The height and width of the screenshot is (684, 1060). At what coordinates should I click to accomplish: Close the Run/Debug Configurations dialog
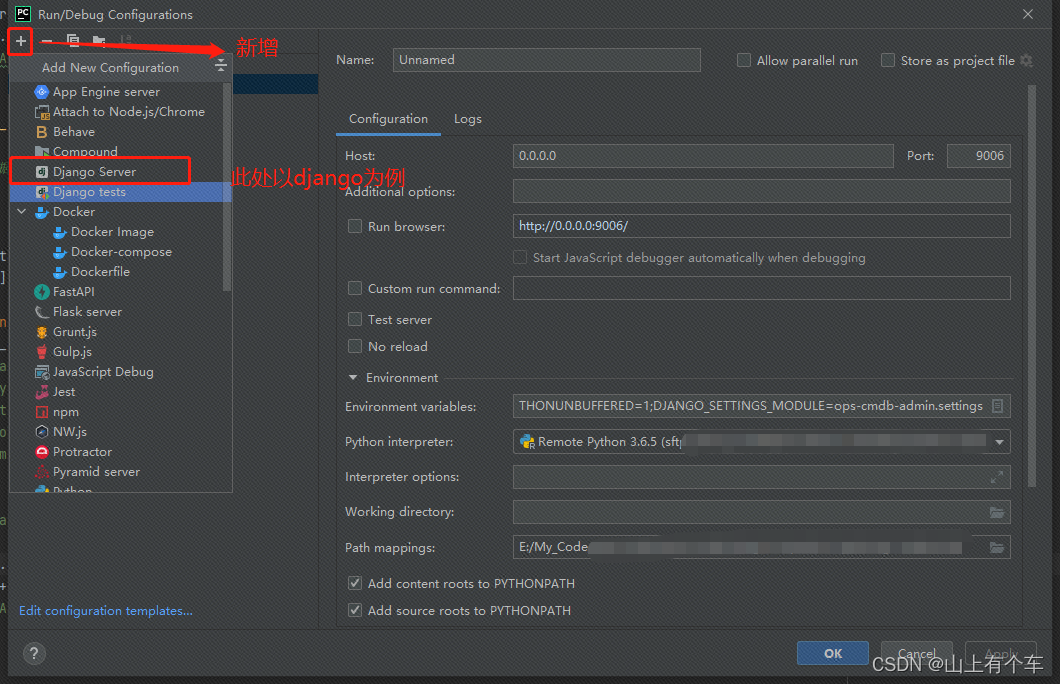[x=1028, y=14]
